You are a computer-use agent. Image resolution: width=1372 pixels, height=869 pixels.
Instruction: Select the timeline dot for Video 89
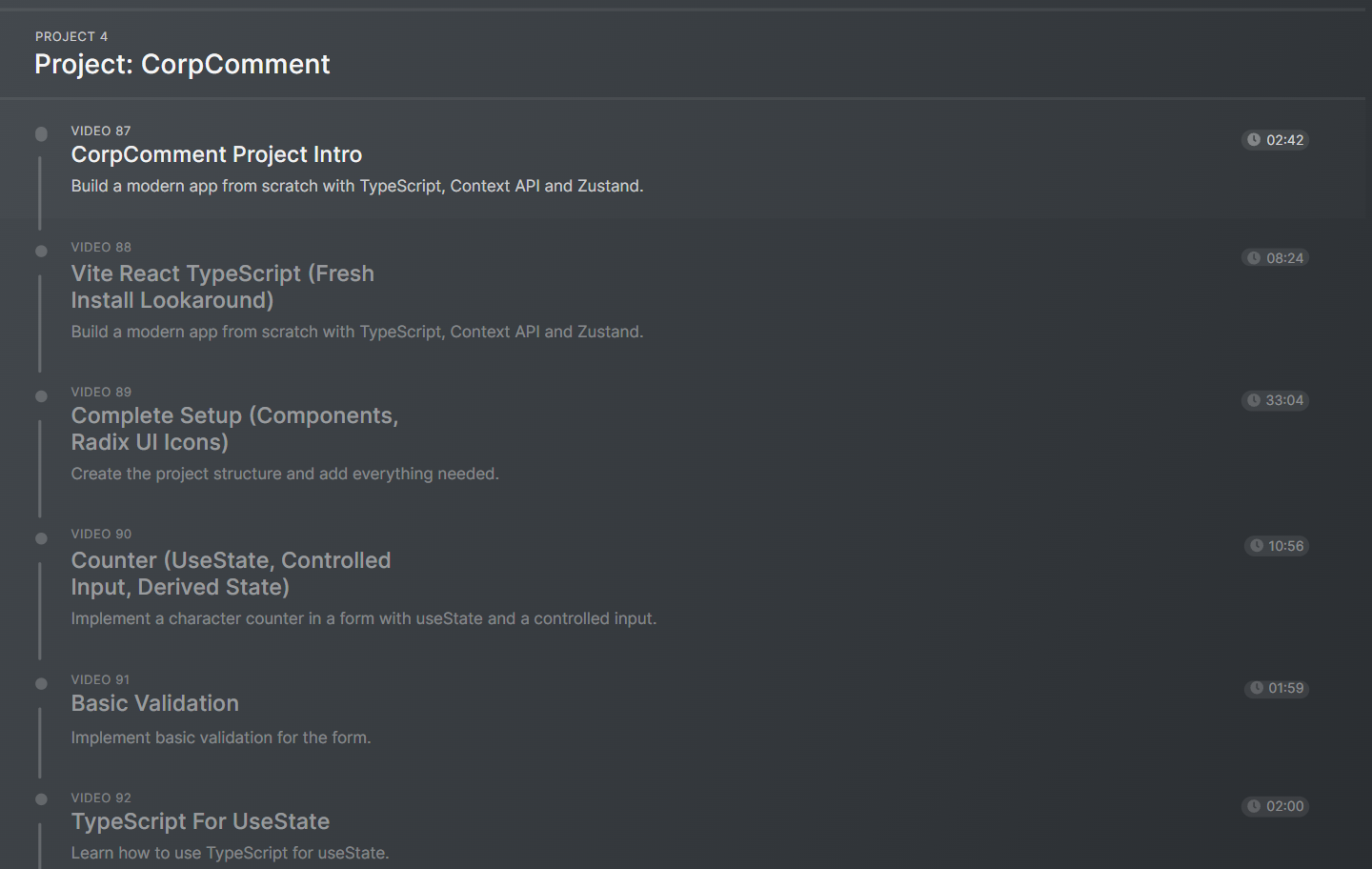pos(41,396)
